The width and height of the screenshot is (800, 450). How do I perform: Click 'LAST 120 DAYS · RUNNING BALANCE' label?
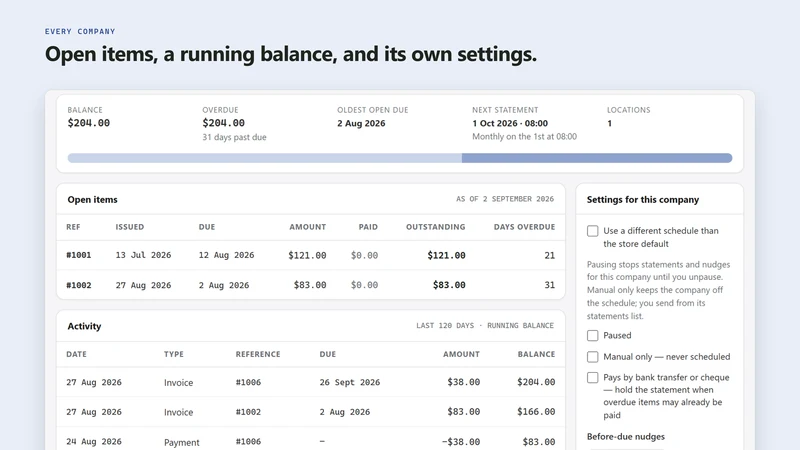[x=485, y=326]
